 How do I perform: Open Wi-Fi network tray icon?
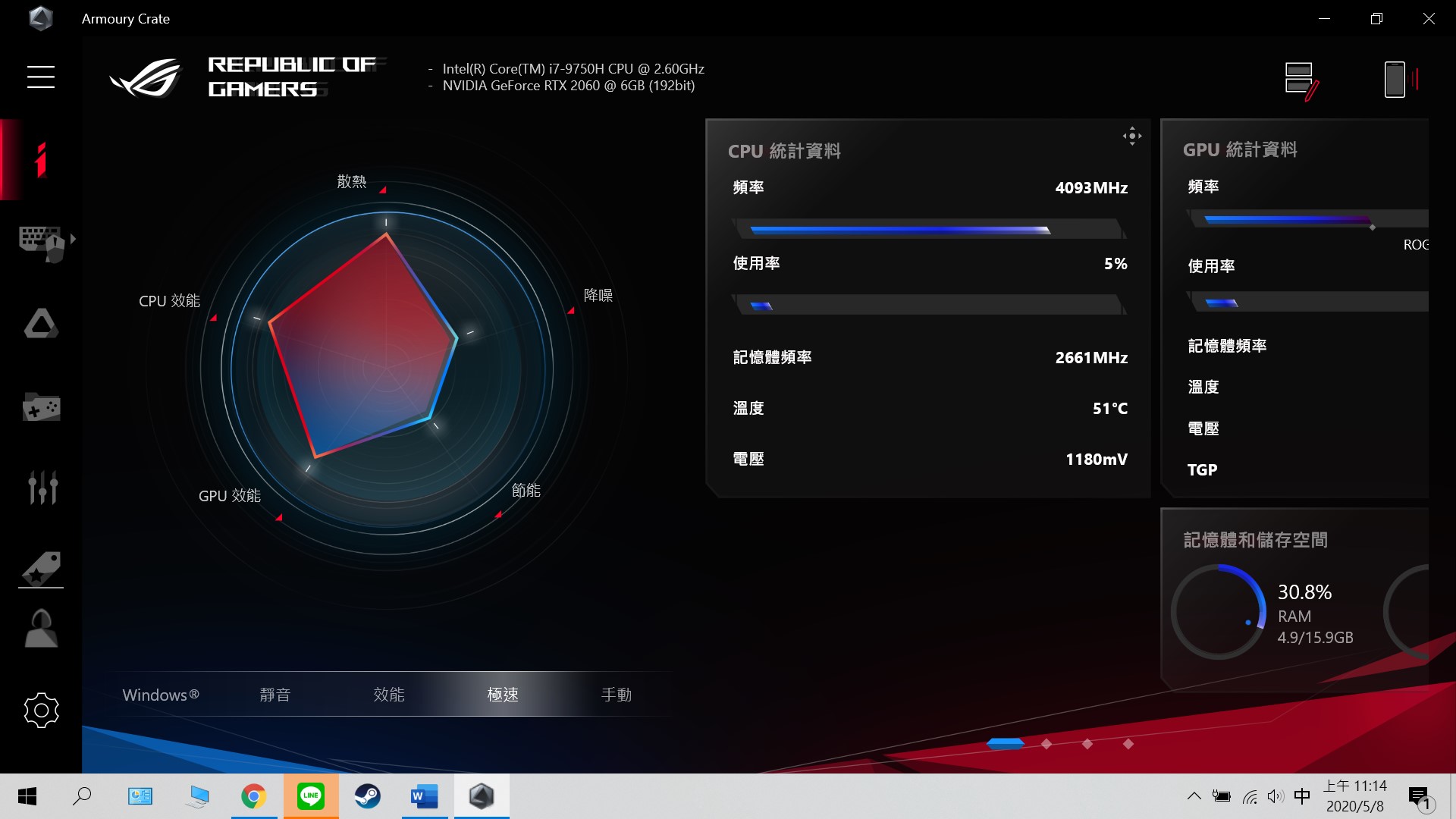point(1250,796)
